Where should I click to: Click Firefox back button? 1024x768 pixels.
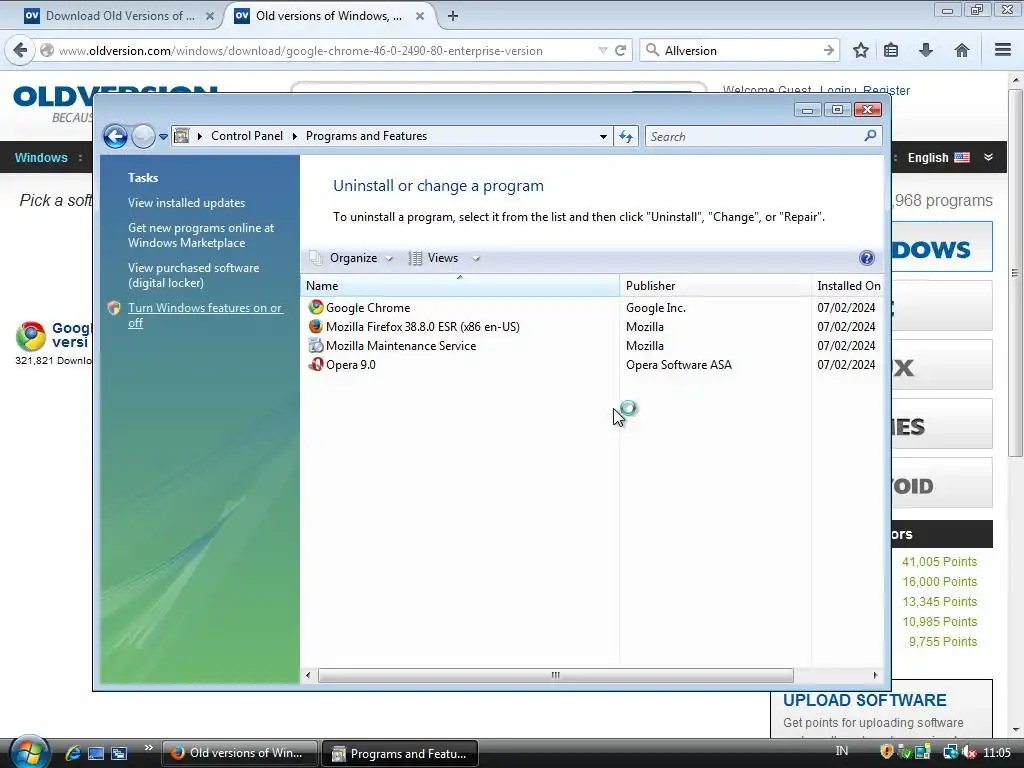click(x=21, y=50)
